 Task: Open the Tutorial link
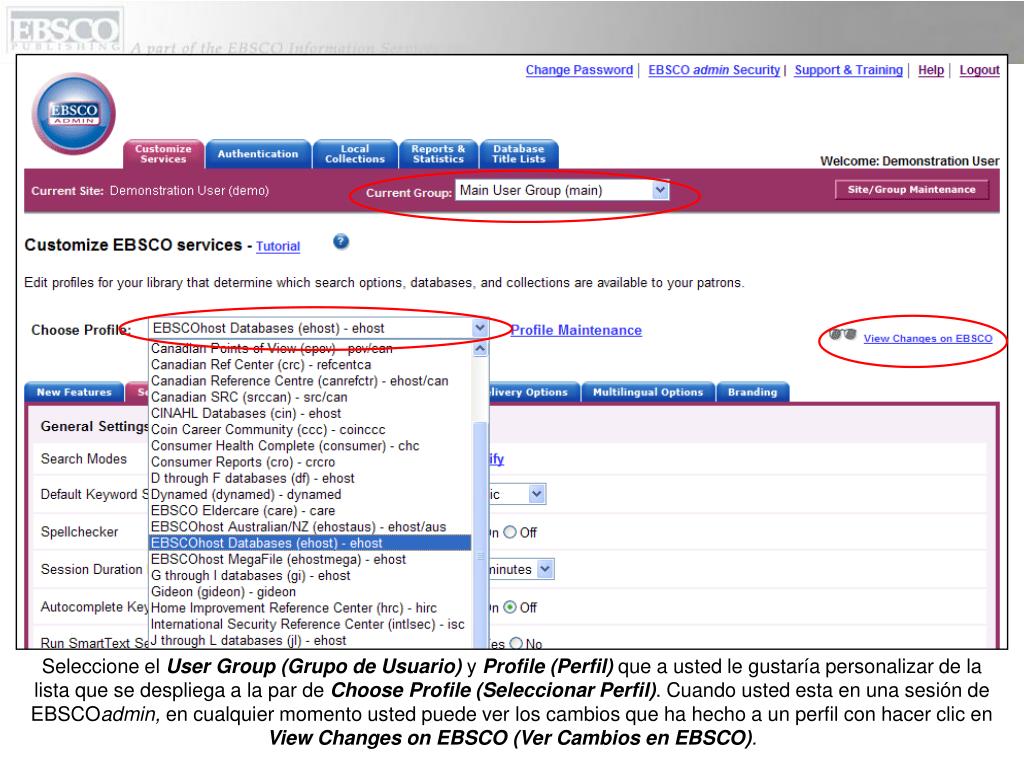pyautogui.click(x=278, y=246)
